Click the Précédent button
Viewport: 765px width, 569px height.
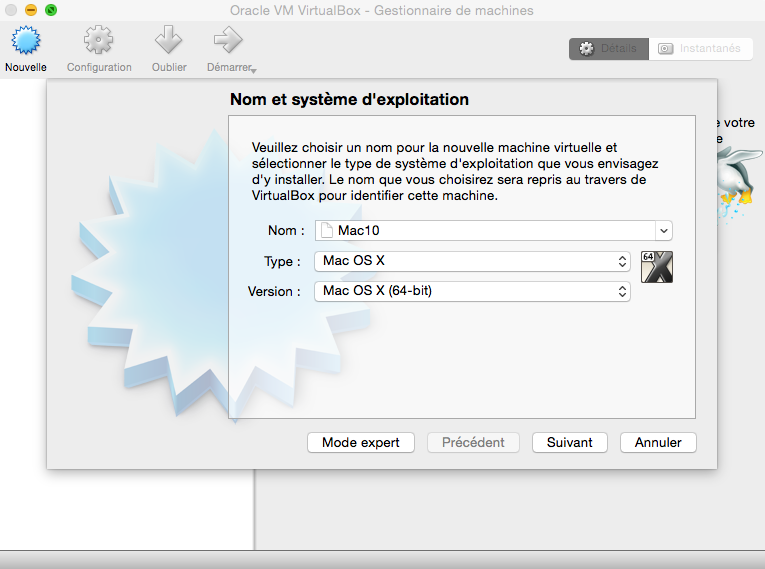tap(473, 443)
